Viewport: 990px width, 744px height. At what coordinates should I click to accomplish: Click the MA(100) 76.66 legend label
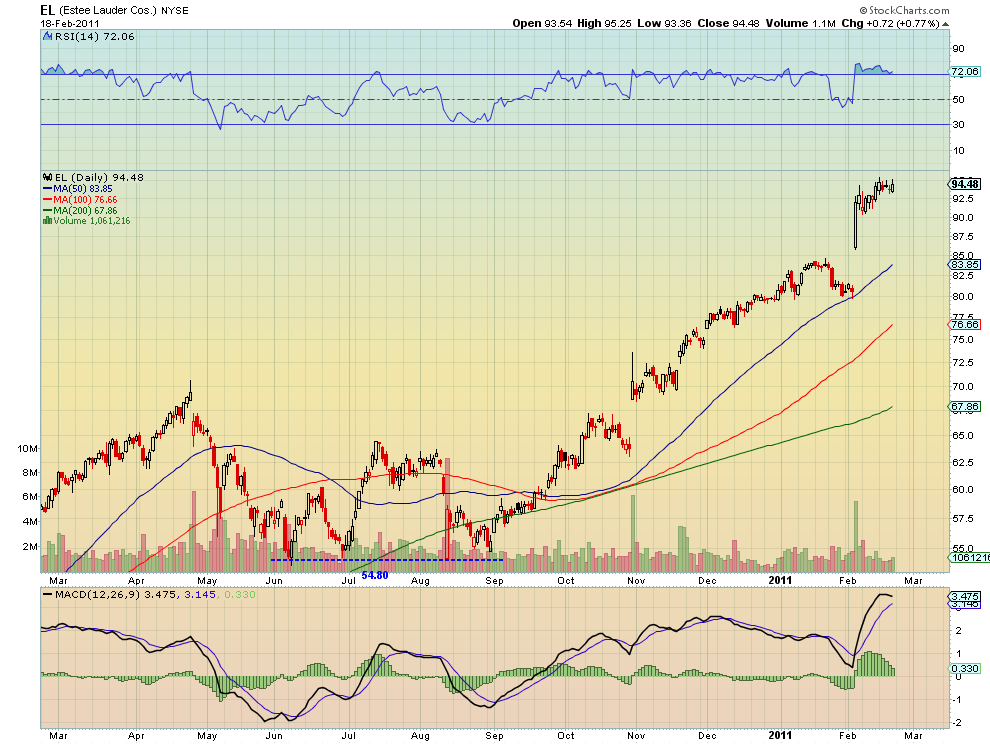tap(85, 200)
